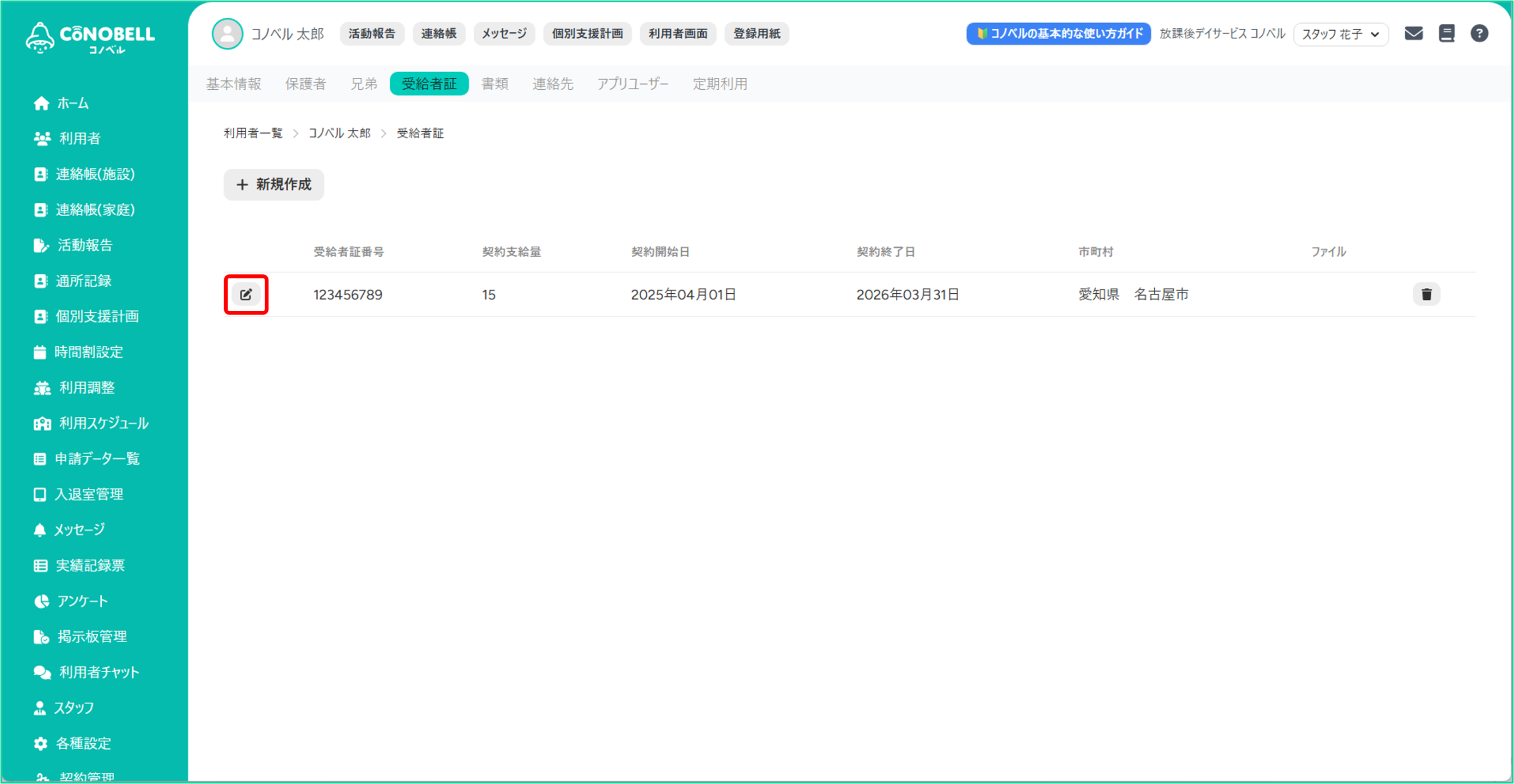Open the 定期利用 tab
Screen dimensions: 1514x784
point(720,84)
